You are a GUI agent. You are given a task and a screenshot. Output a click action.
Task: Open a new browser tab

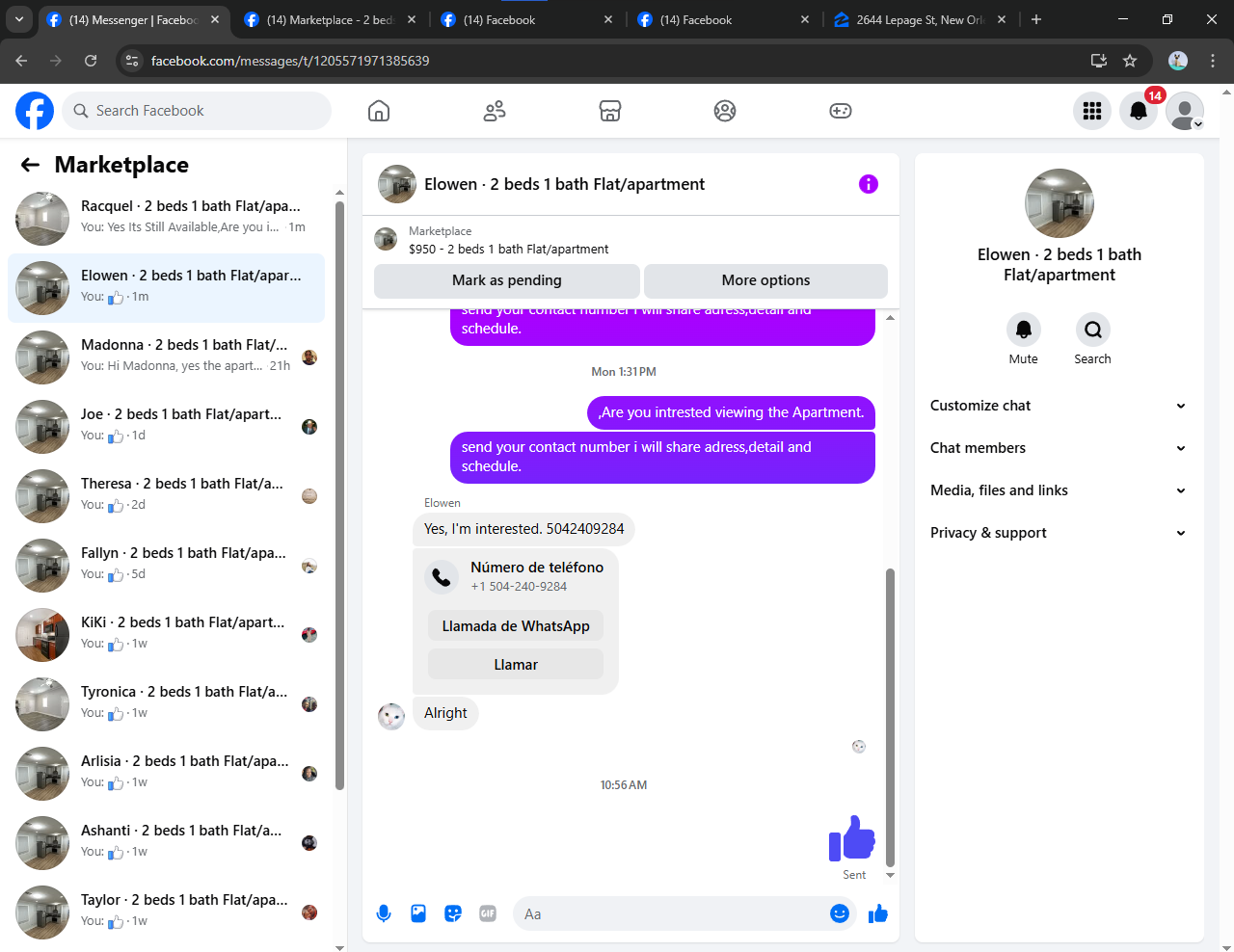click(1036, 19)
